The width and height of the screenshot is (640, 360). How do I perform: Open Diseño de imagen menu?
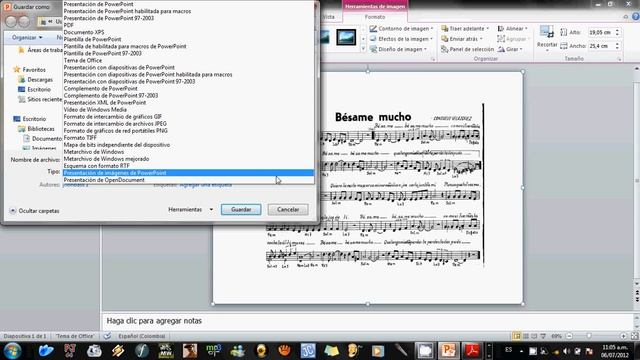398,49
